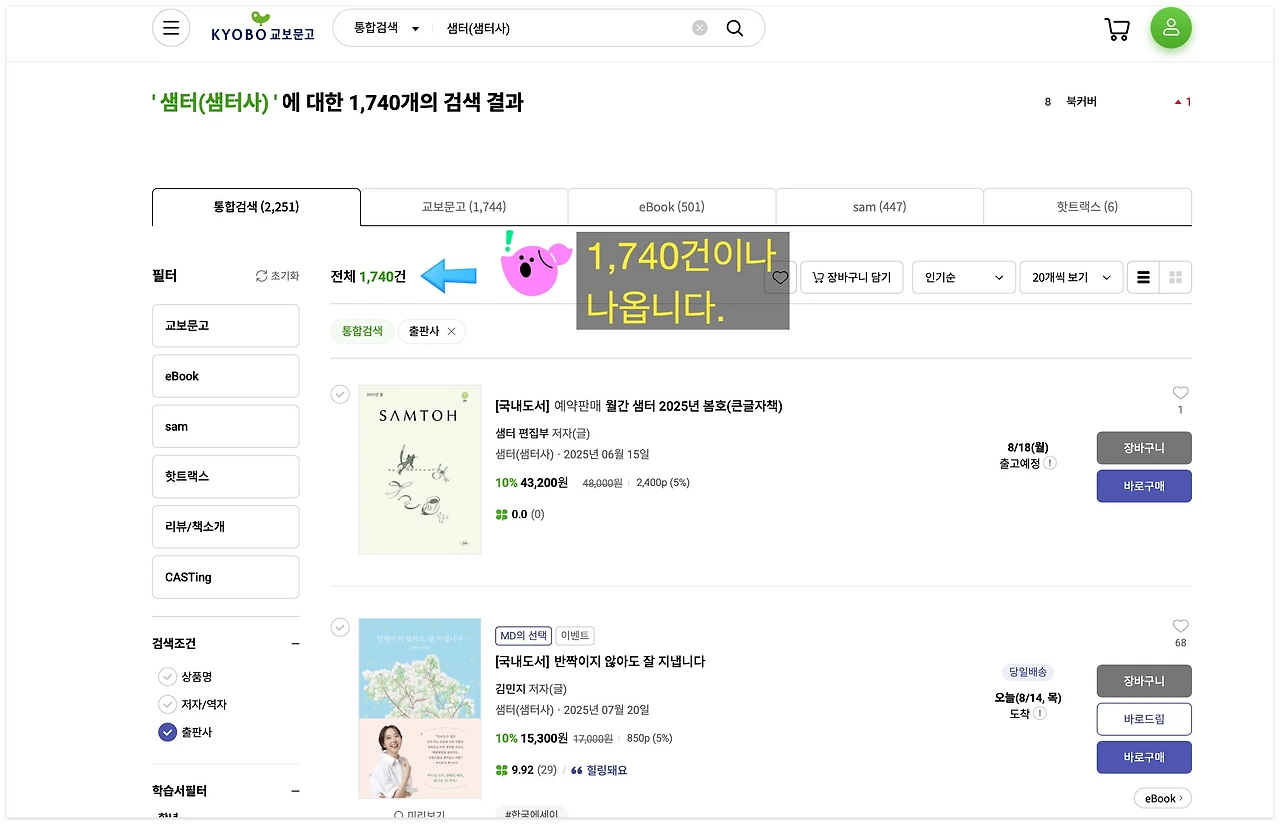Click the 바로드림 button
The width and height of the screenshot is (1280, 824).
[x=1144, y=719]
